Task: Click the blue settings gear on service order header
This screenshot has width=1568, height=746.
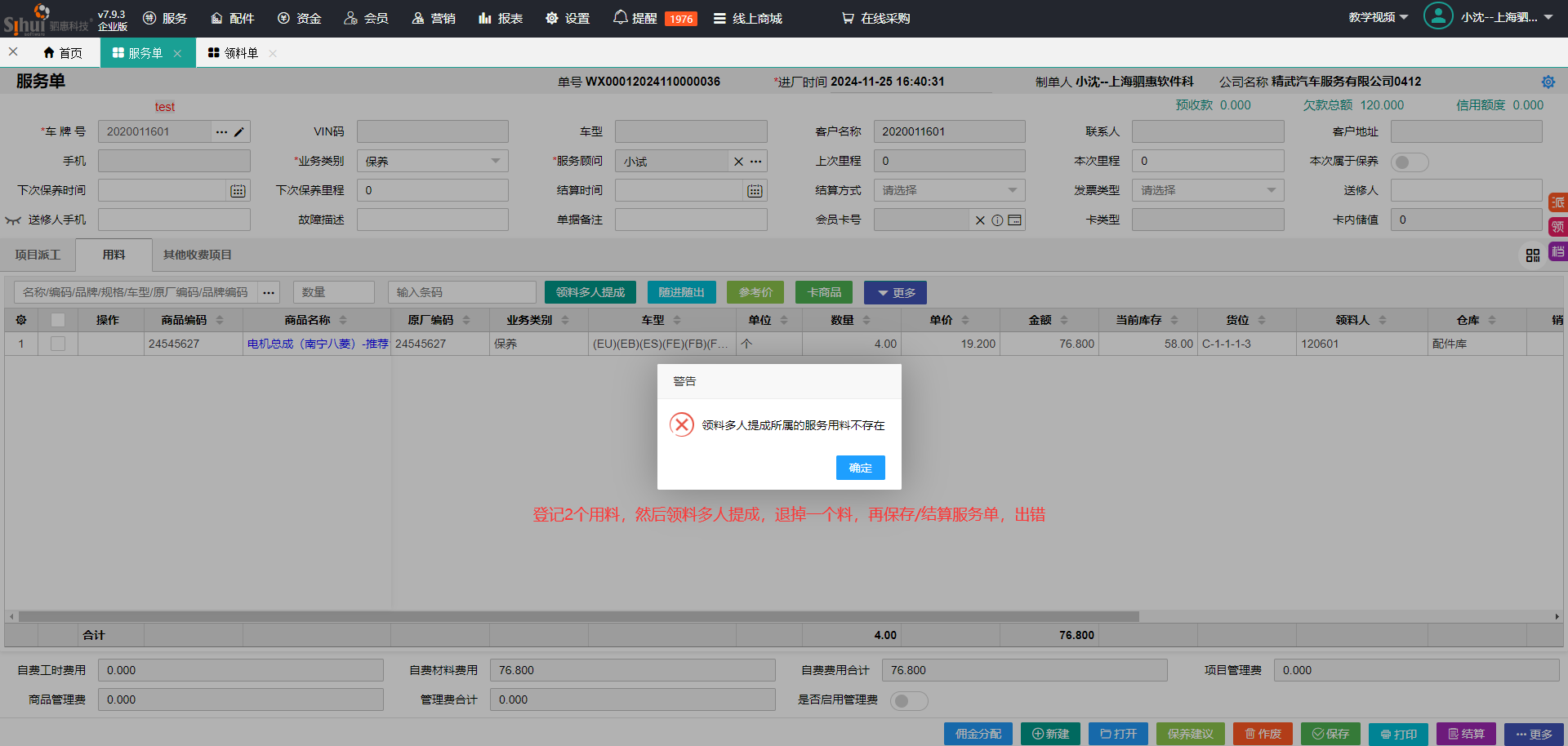Action: 1548,82
